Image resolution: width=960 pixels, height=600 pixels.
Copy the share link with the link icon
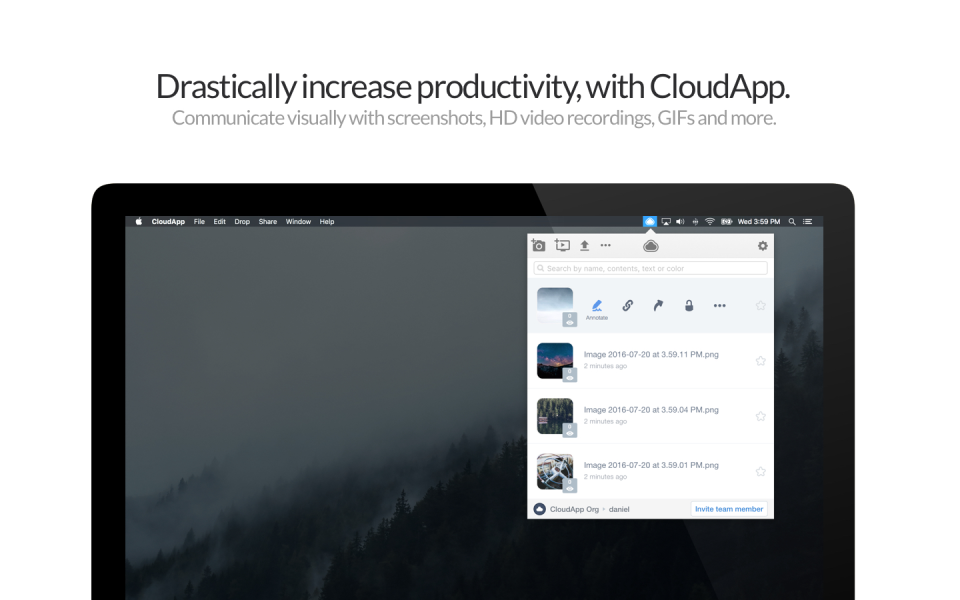click(x=628, y=305)
